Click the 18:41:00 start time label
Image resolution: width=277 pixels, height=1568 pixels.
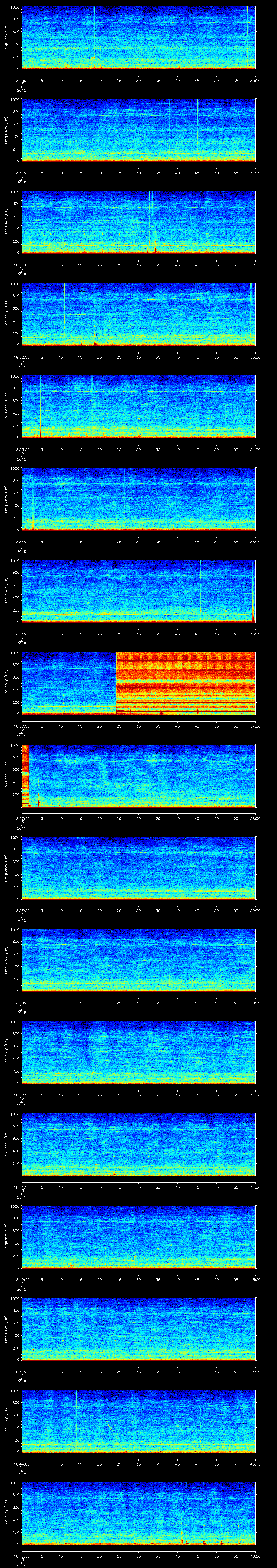21,1187
